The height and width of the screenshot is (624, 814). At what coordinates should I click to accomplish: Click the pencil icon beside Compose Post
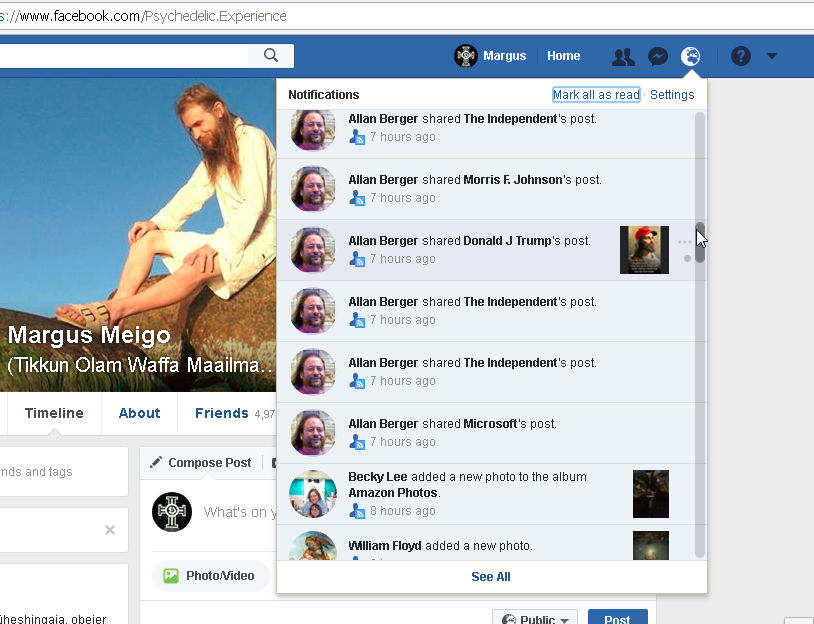156,462
